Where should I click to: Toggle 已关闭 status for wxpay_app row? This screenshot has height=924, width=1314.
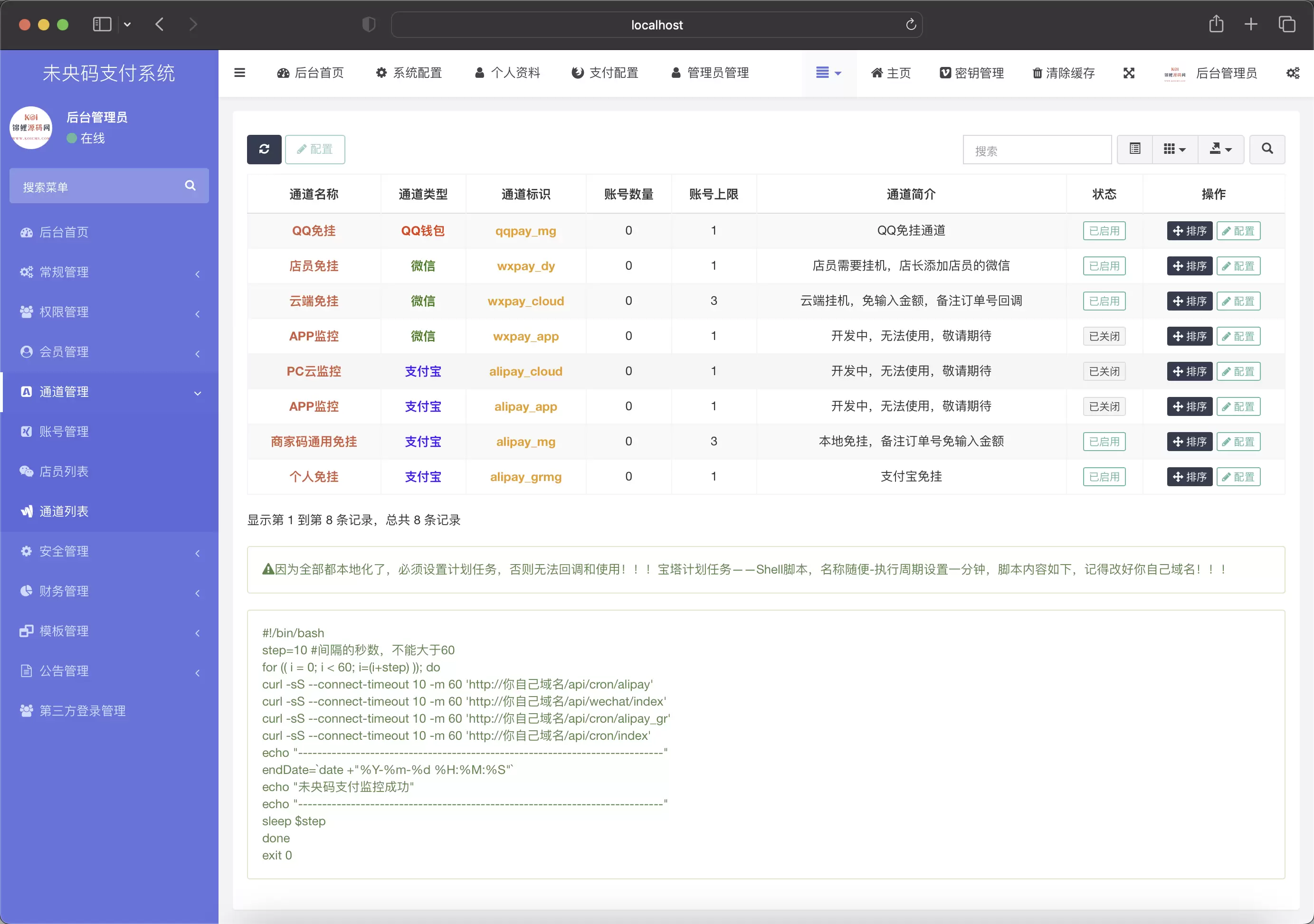pyautogui.click(x=1104, y=337)
